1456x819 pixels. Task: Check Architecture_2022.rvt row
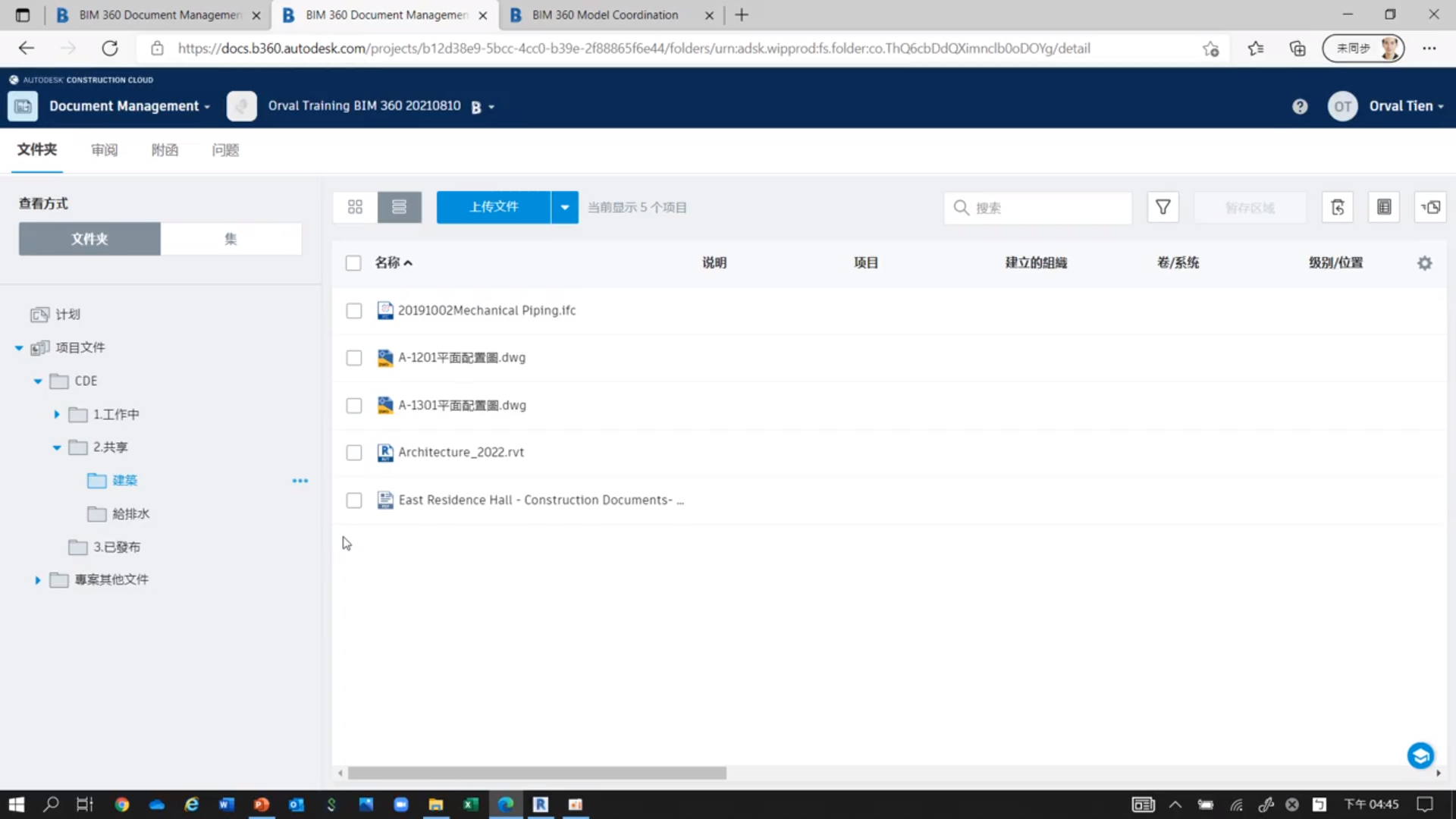(x=354, y=453)
